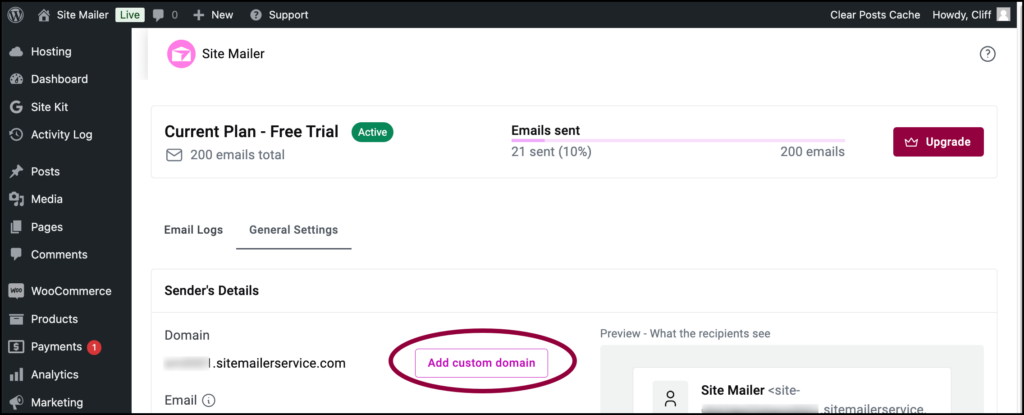Open Site Kit in sidebar
1024x415 pixels.
(49, 107)
